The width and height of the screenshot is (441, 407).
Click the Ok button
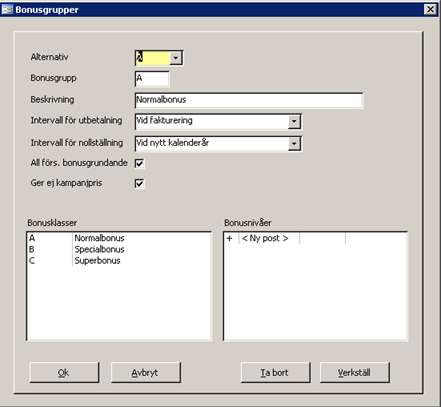[64, 372]
